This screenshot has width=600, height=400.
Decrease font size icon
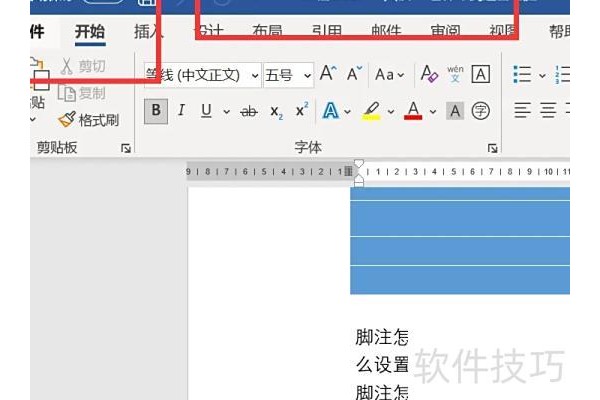pyautogui.click(x=354, y=73)
